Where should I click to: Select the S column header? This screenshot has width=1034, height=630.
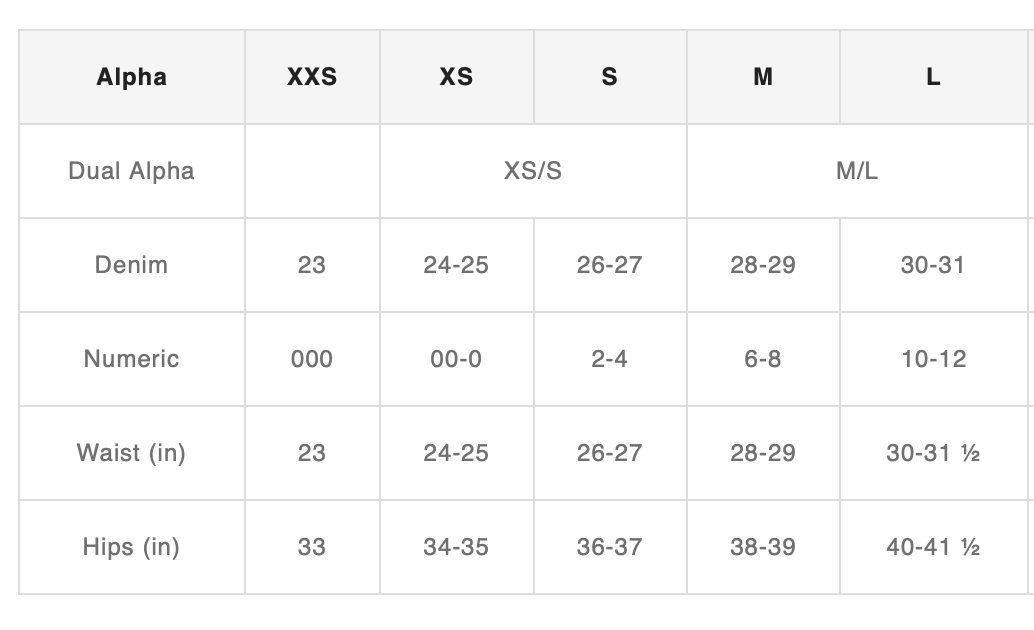click(x=610, y=77)
